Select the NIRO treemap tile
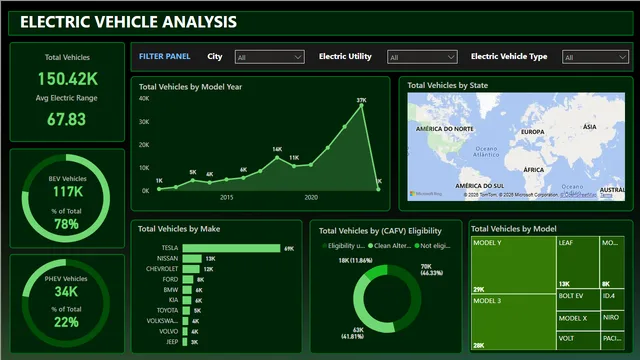Viewport: 640px width, 360px height. pyautogui.click(x=612, y=321)
